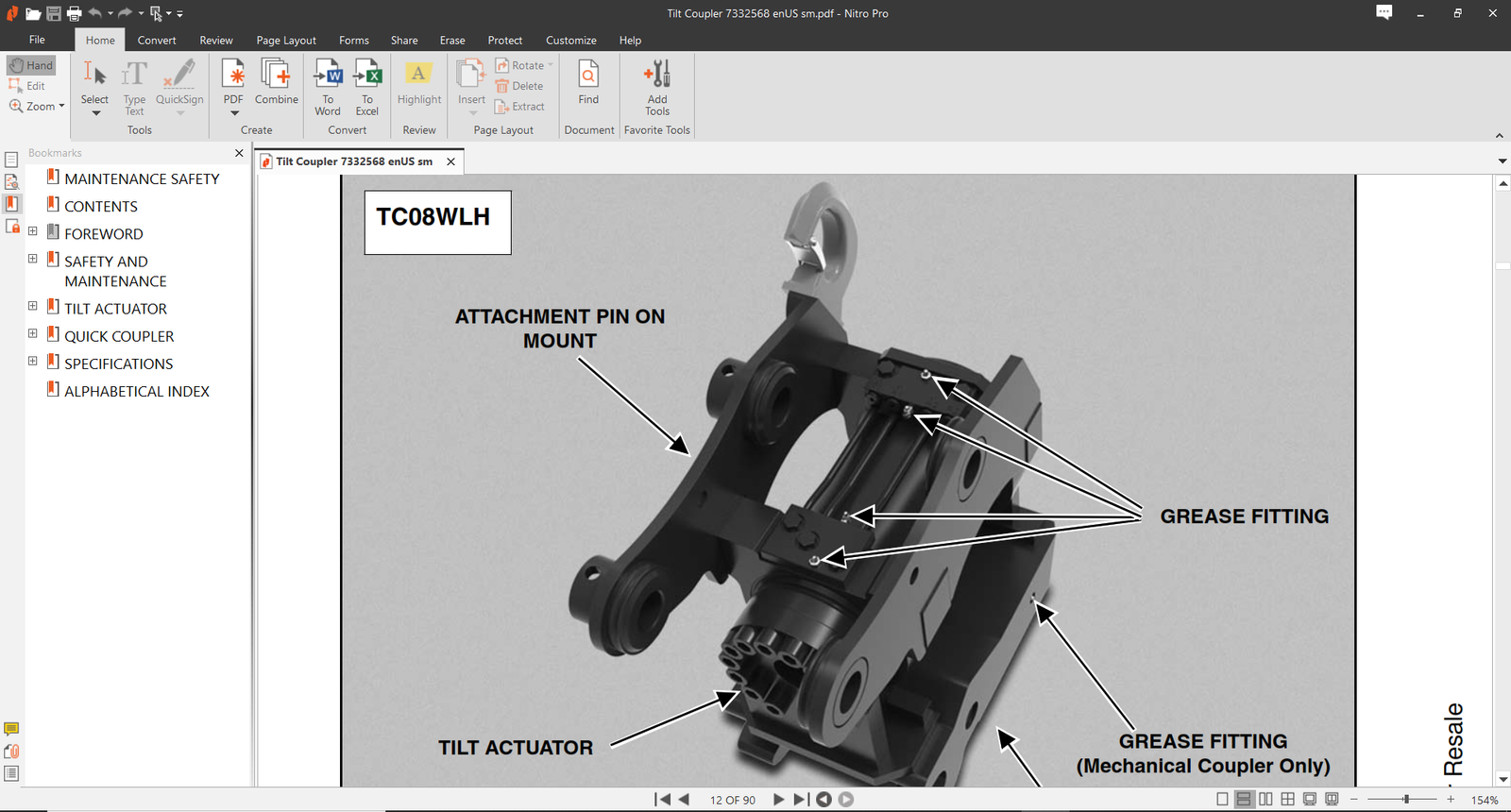1511x812 pixels.
Task: Click the zoom slider handle
Action: coord(1406,799)
